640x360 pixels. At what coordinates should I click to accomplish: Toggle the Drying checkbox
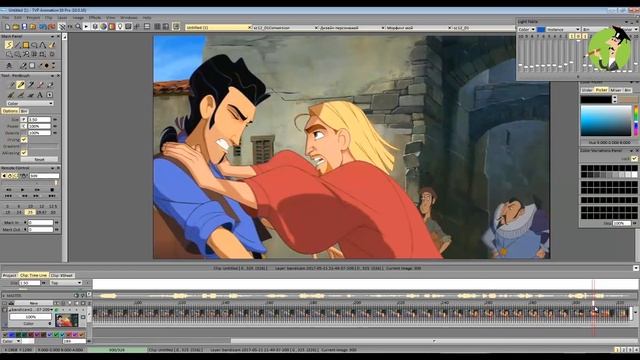click(24, 140)
